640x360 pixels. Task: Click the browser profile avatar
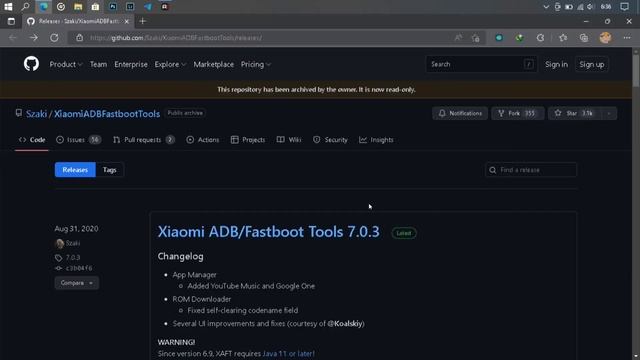pyautogui.click(x=605, y=38)
